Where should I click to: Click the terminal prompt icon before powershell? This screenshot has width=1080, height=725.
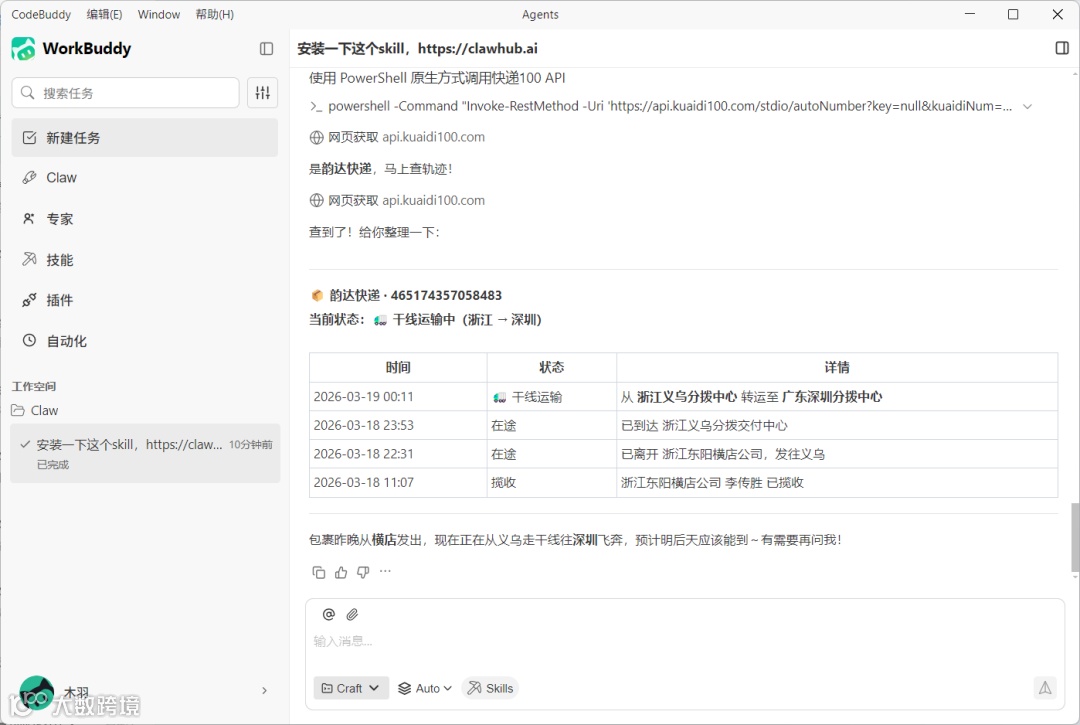point(316,106)
